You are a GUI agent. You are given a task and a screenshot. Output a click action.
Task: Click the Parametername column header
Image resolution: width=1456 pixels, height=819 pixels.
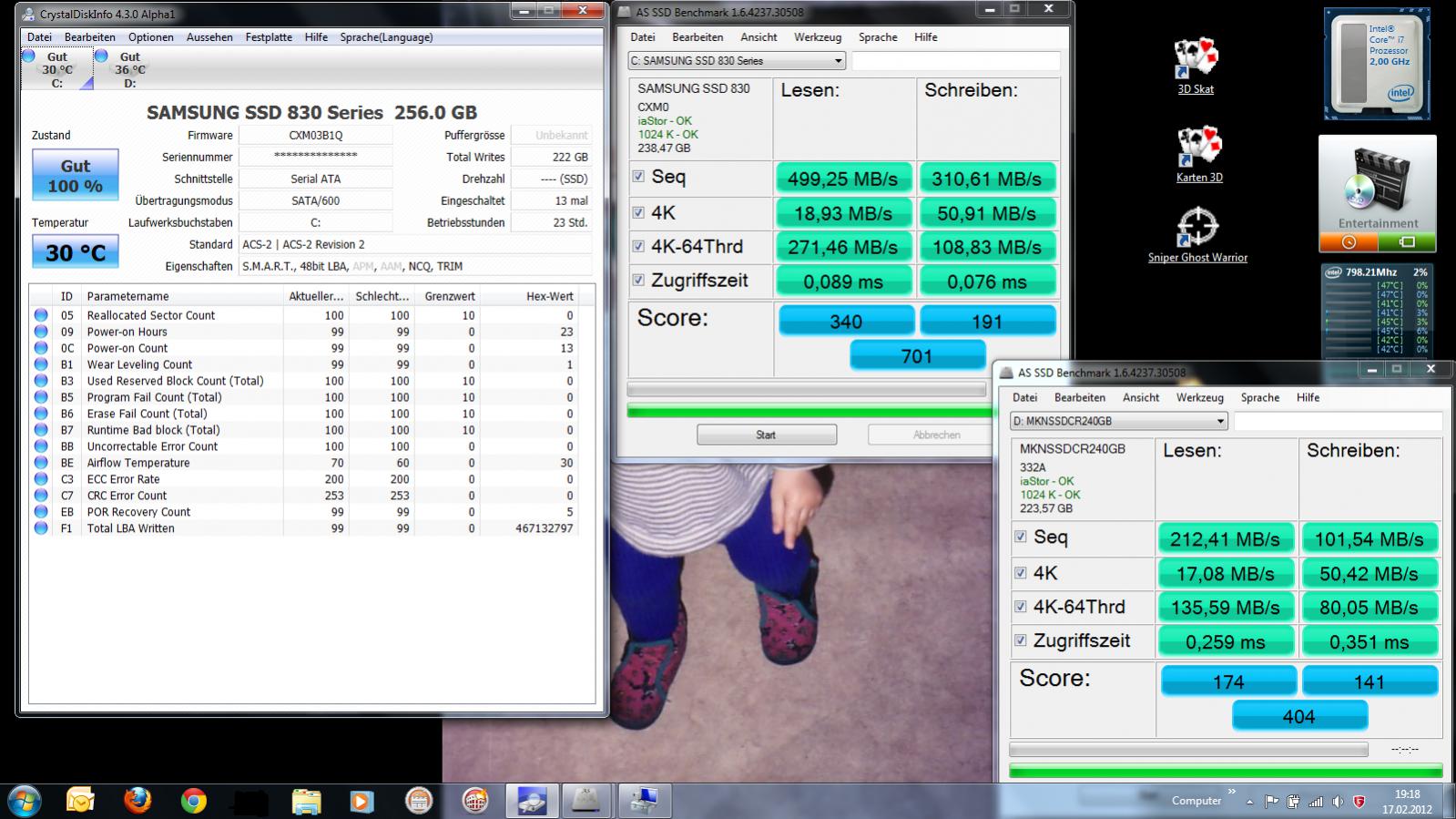point(183,296)
